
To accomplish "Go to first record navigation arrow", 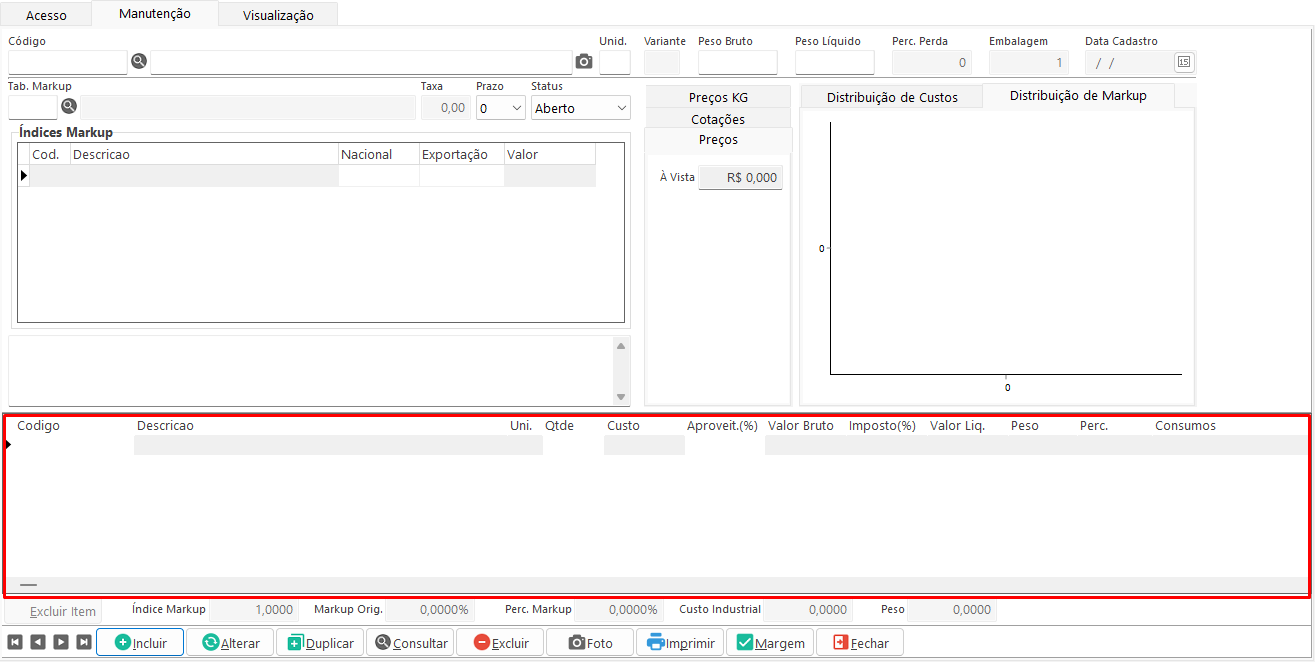I will click(15, 642).
